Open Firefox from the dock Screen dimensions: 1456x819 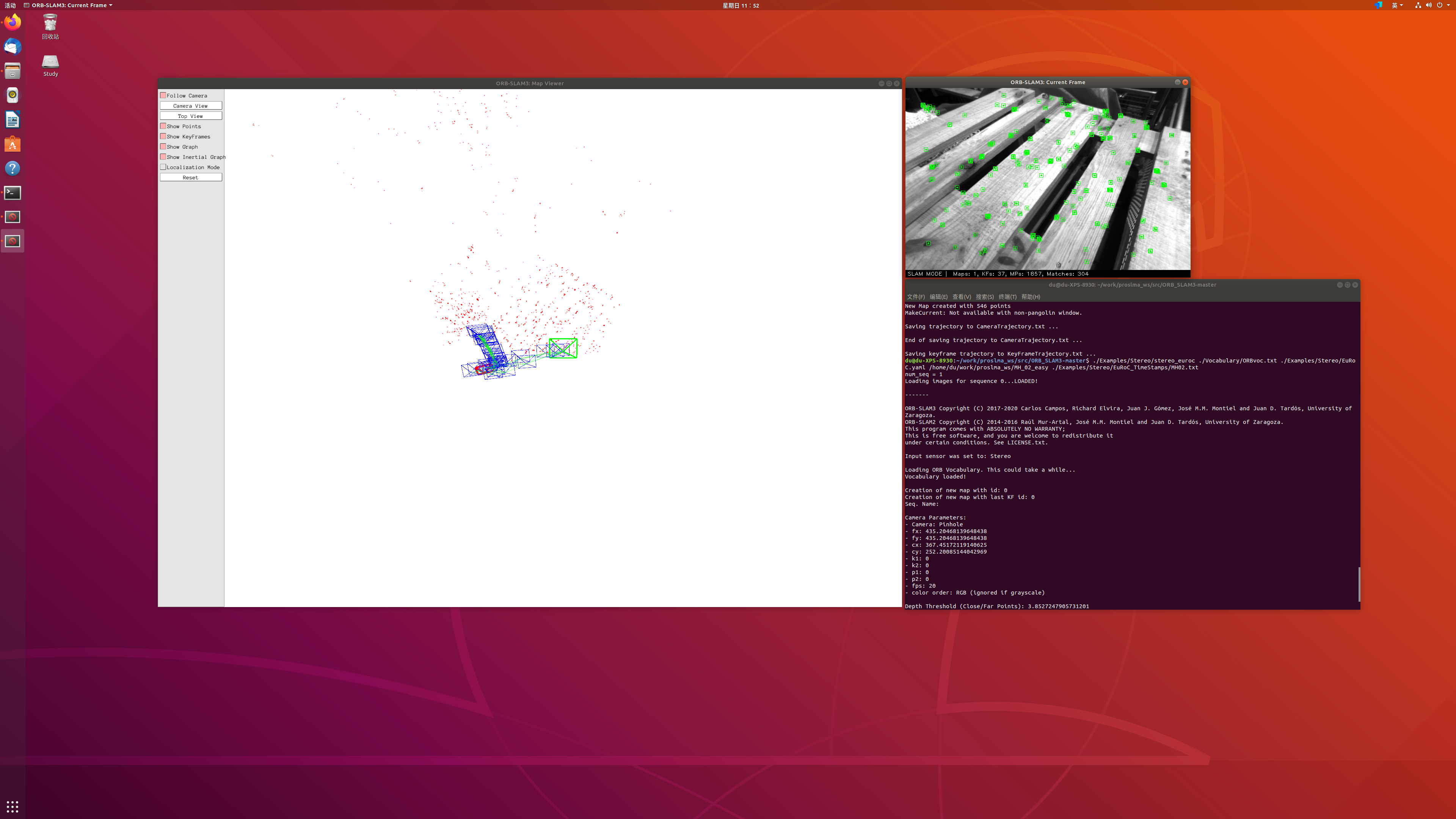tap(13, 23)
